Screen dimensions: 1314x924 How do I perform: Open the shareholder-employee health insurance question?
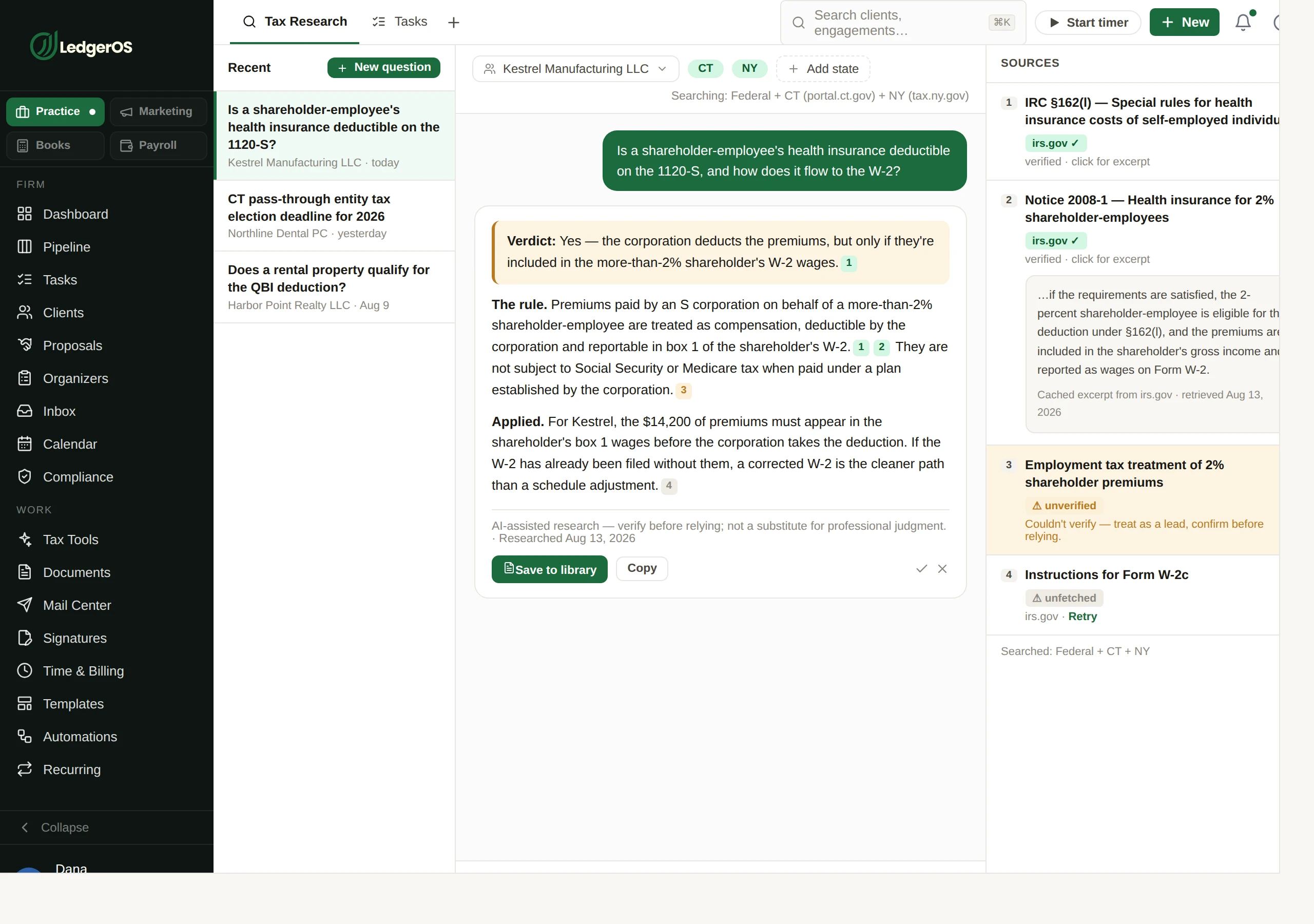tap(334, 135)
